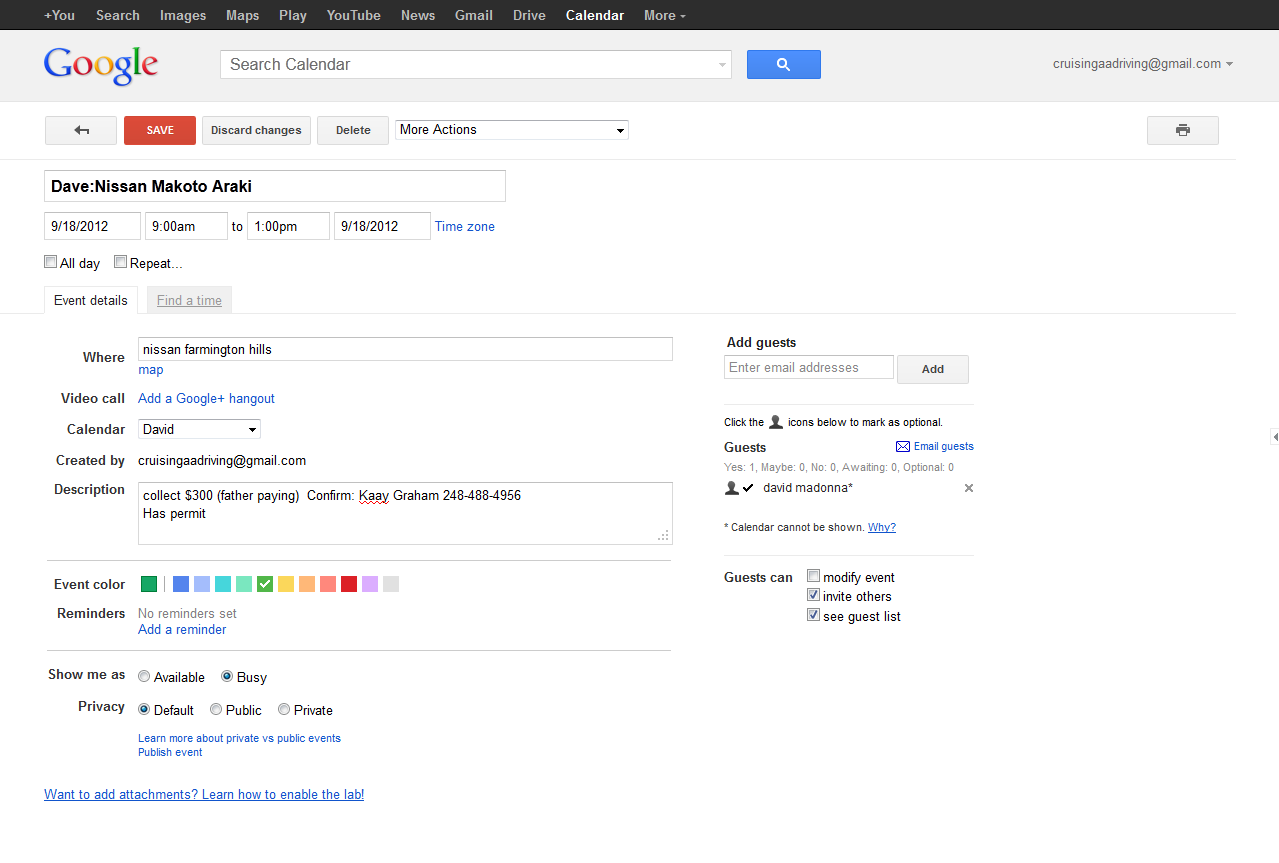
Task: Click the blue search magnifier button
Action: tap(783, 64)
